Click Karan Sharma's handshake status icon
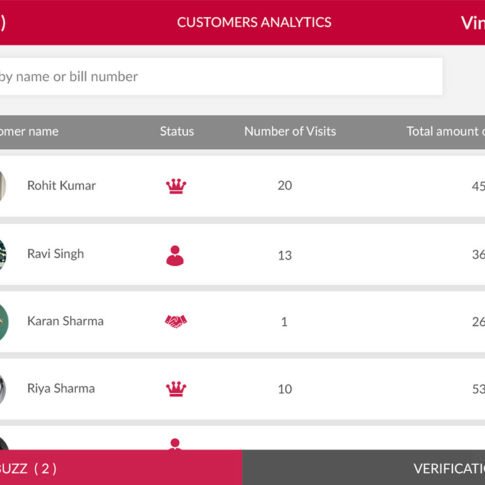This screenshot has height=485, width=485. tap(176, 321)
